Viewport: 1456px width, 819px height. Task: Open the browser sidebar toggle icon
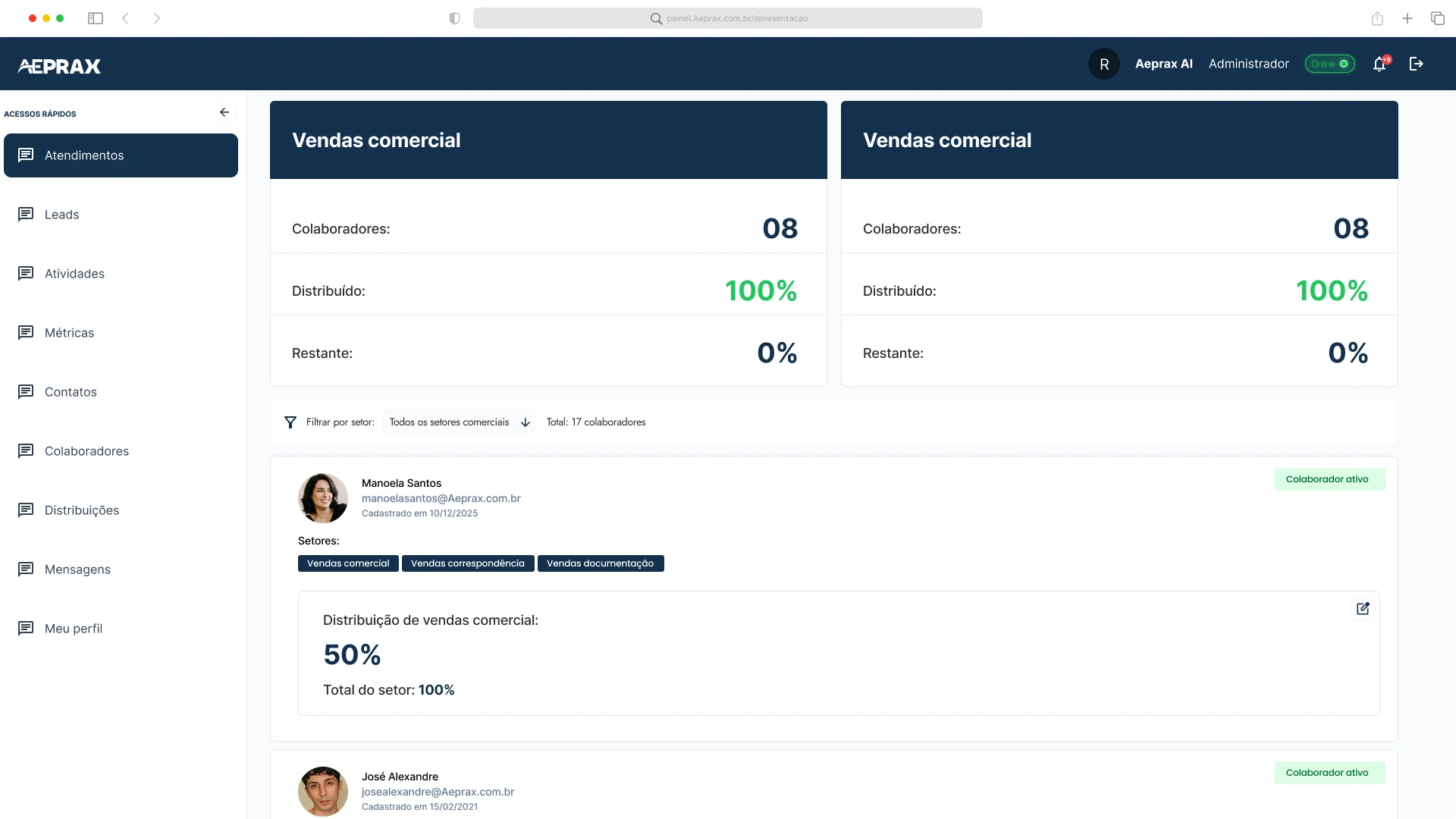(x=96, y=18)
